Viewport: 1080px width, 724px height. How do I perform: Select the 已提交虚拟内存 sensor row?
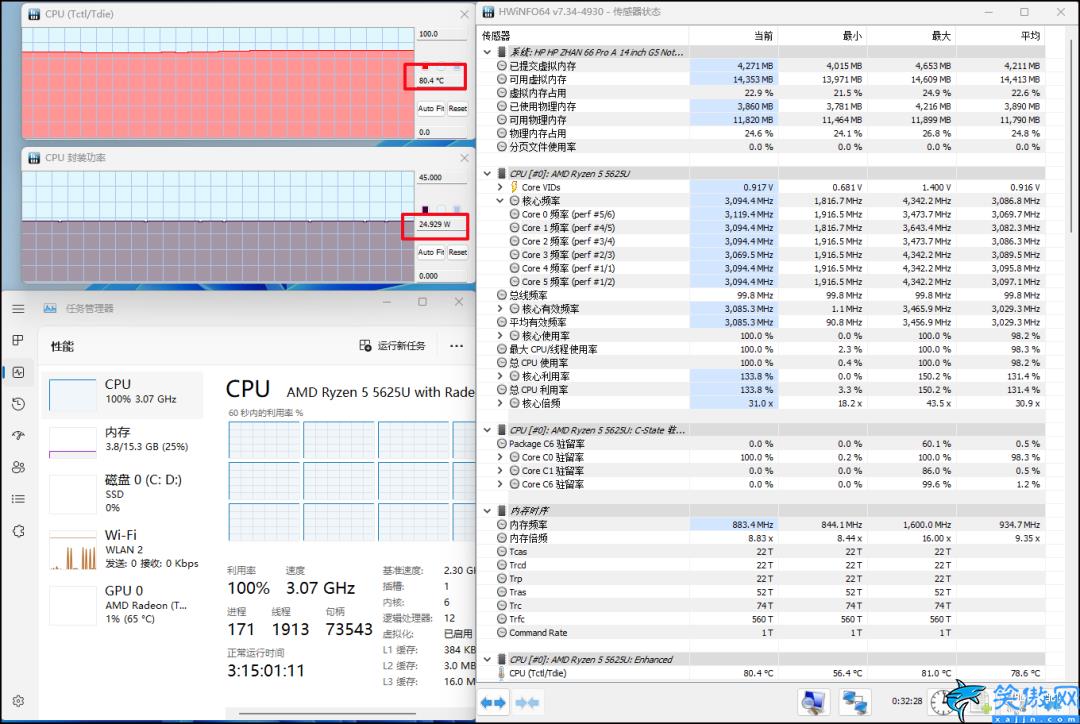coord(764,66)
